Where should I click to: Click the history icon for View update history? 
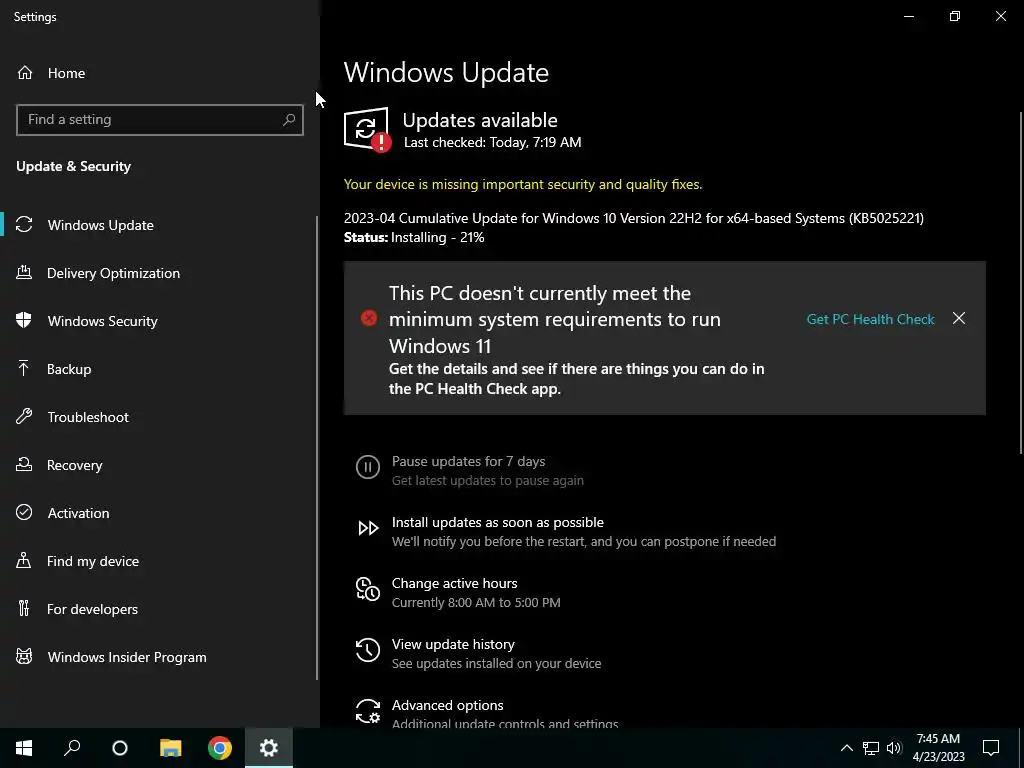[368, 650]
